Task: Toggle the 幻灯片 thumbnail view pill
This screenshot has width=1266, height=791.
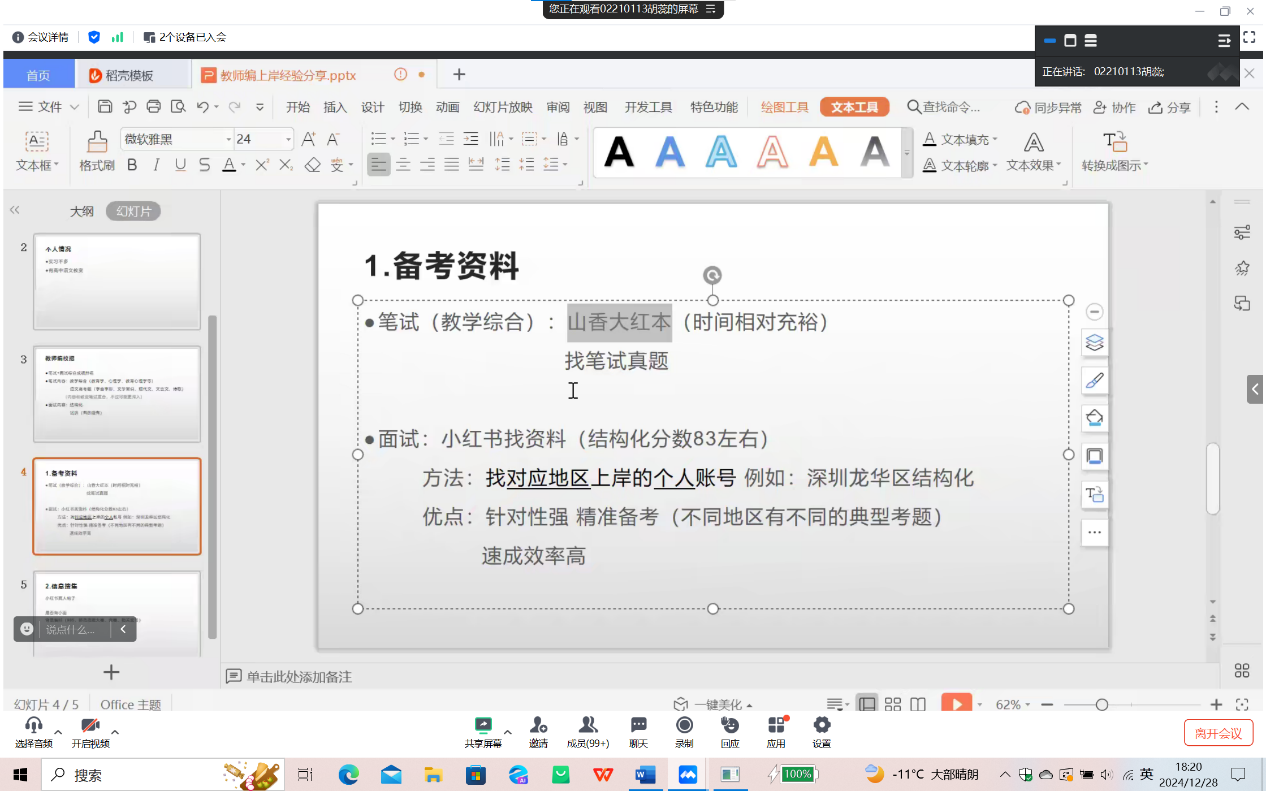Action: [x=134, y=211]
